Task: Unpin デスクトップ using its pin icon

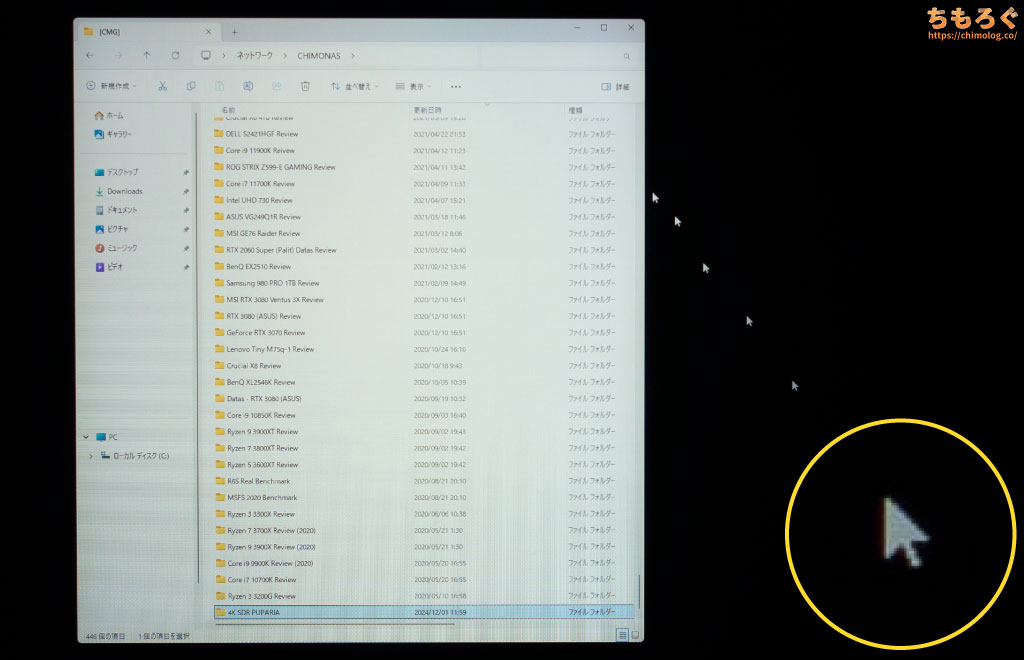Action: point(186,172)
